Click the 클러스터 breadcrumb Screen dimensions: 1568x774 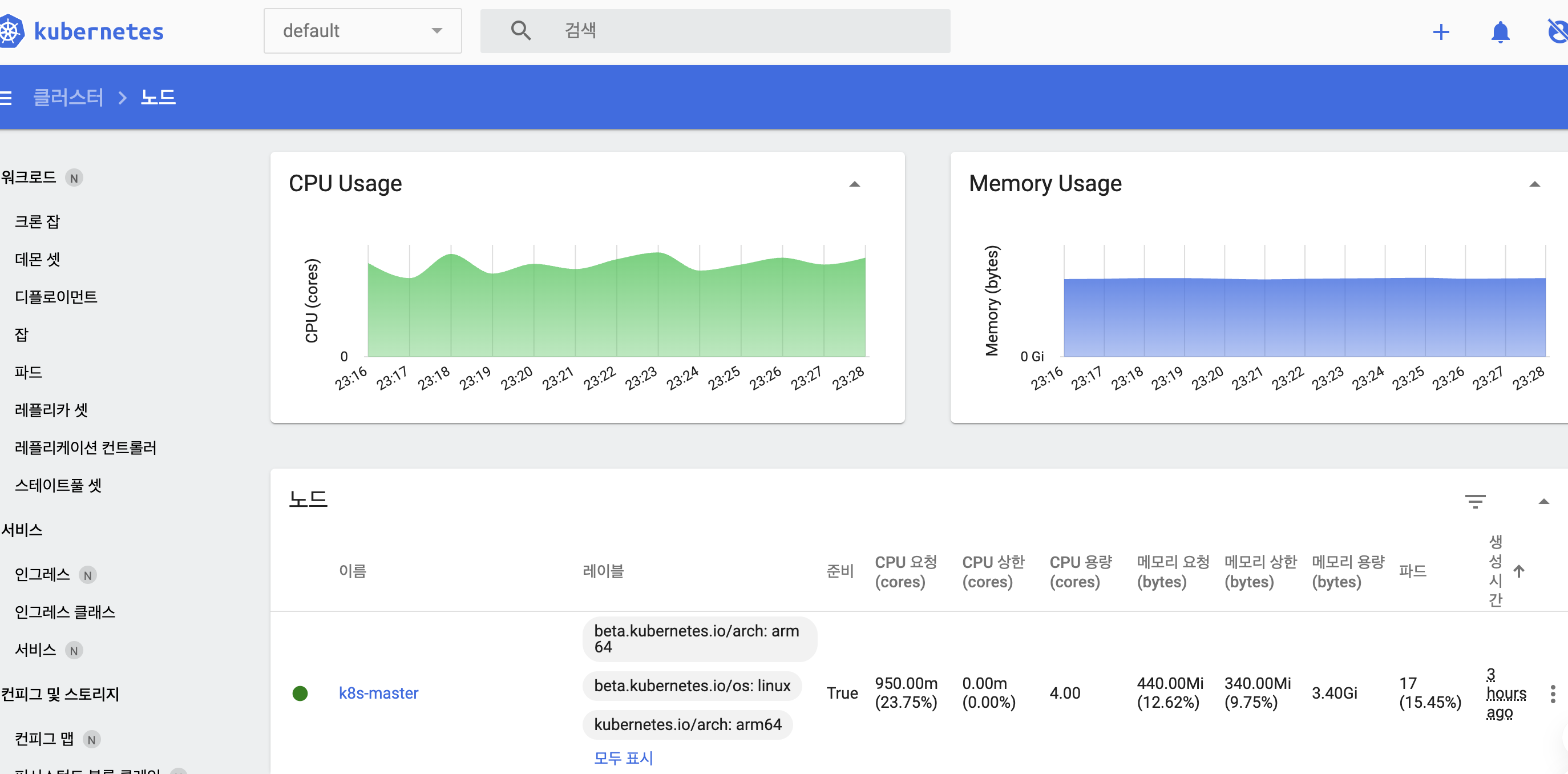tap(68, 98)
